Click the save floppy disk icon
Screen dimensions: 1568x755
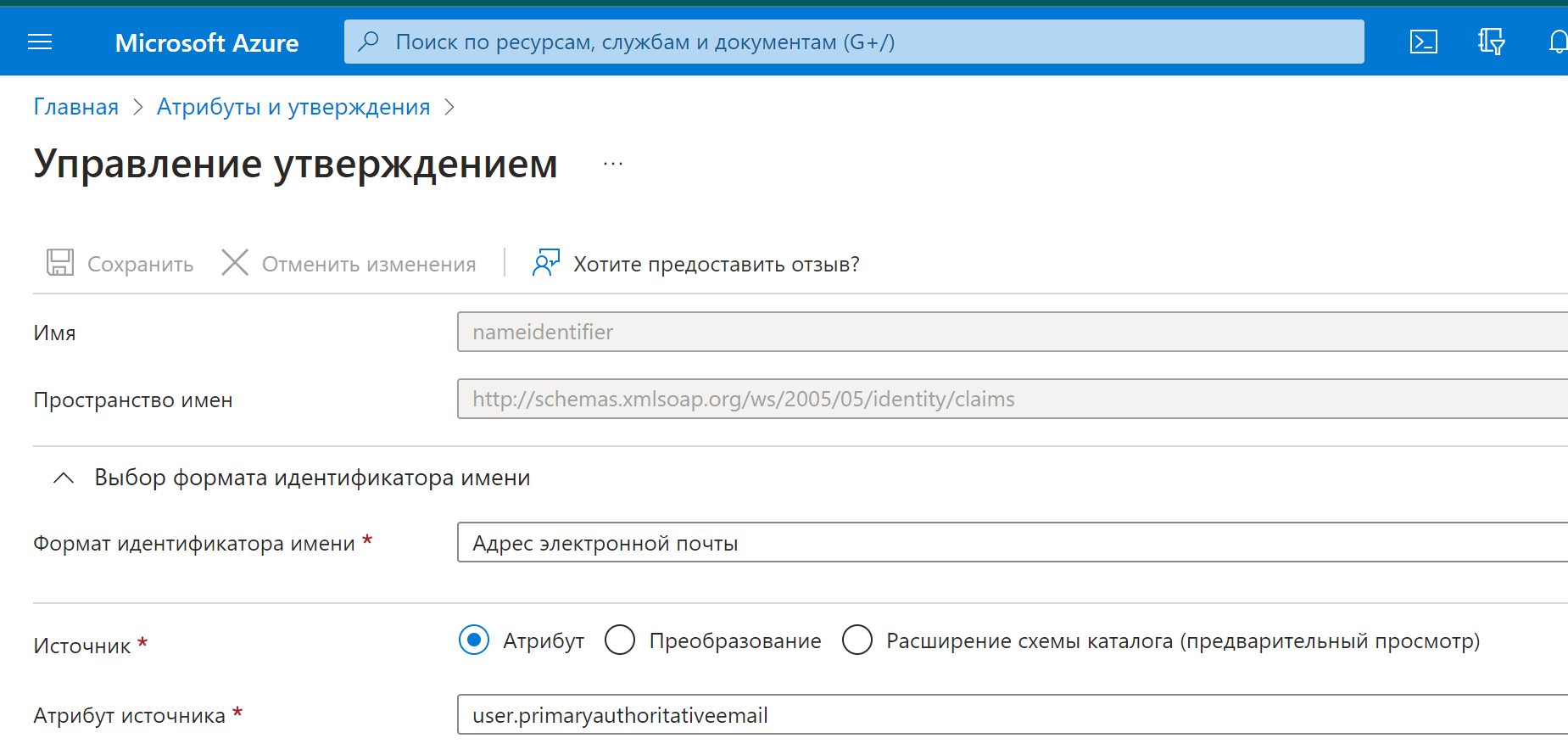[x=60, y=263]
